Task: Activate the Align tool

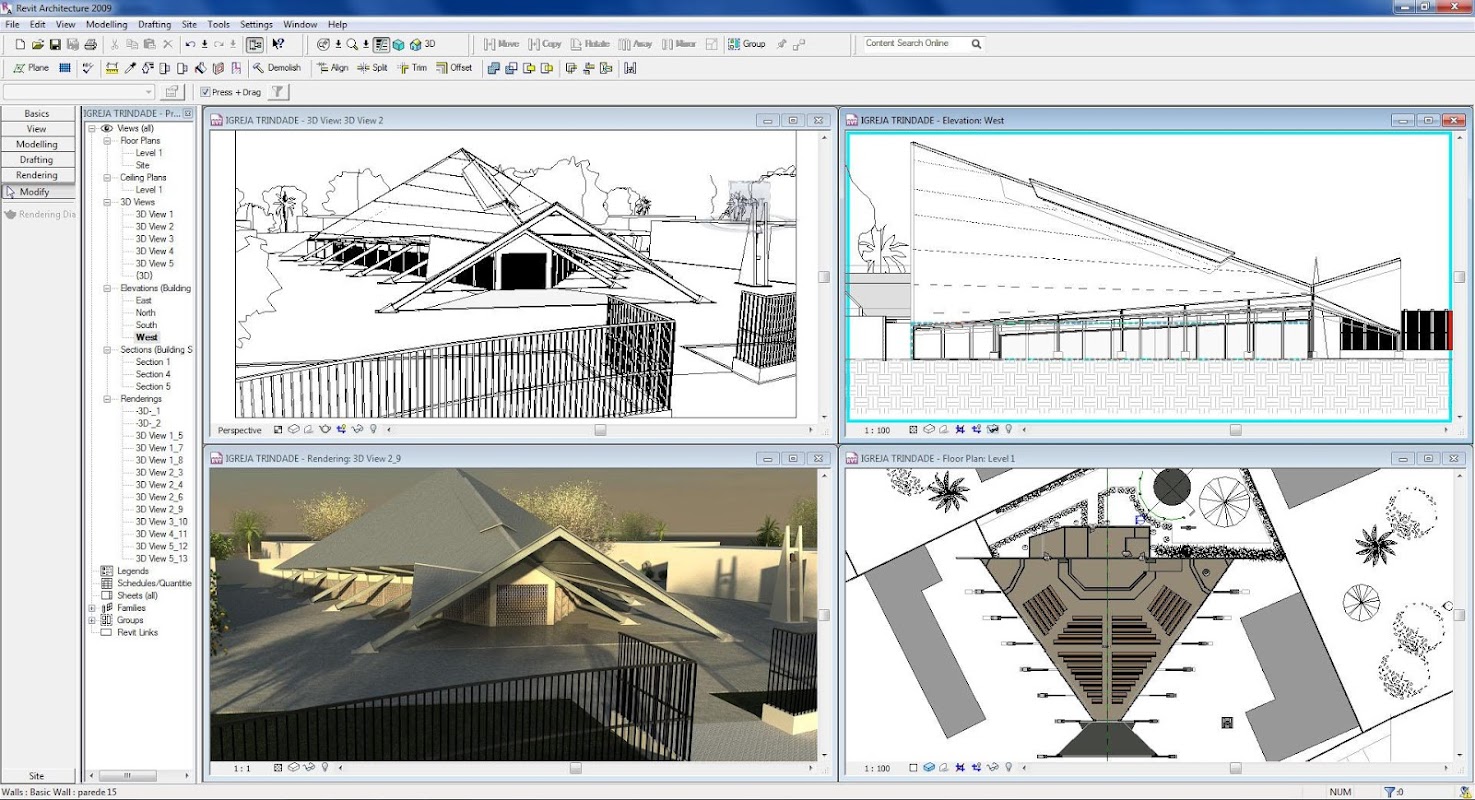Action: 332,68
